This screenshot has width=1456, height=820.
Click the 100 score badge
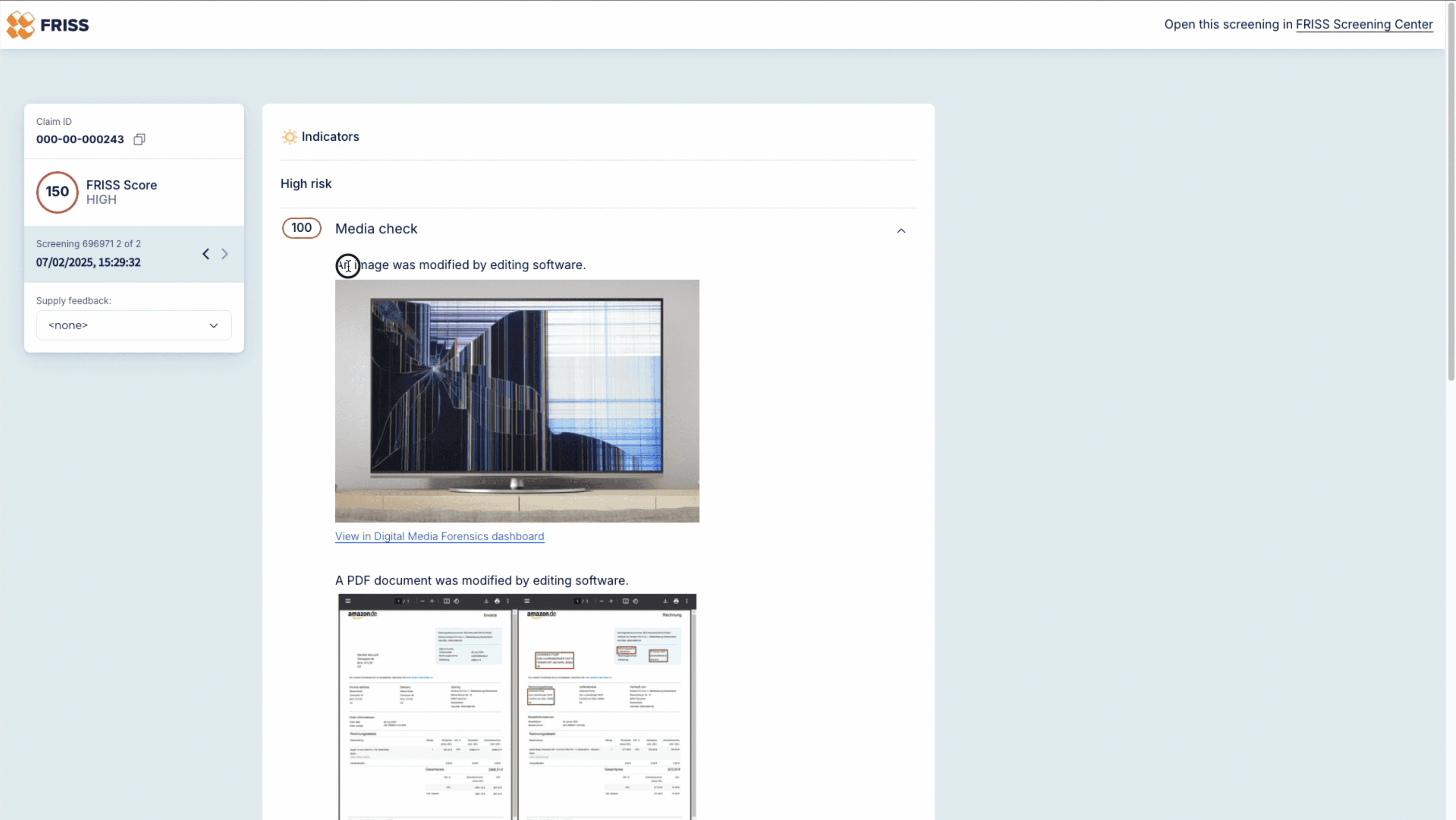(x=301, y=228)
